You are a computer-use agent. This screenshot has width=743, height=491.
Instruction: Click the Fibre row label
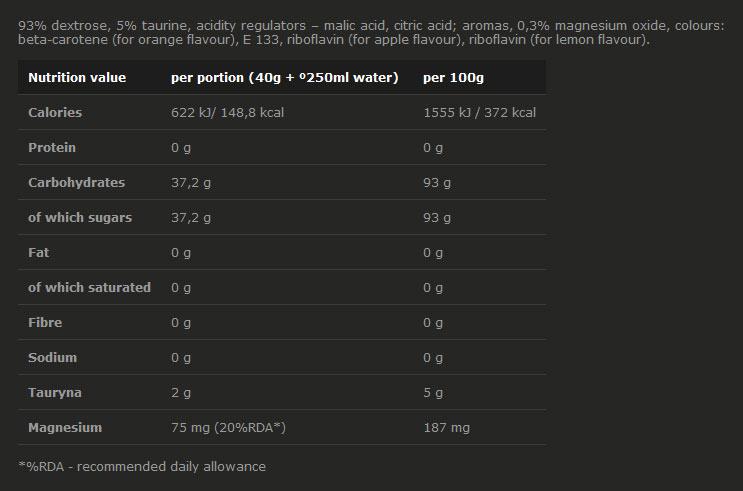click(x=45, y=322)
